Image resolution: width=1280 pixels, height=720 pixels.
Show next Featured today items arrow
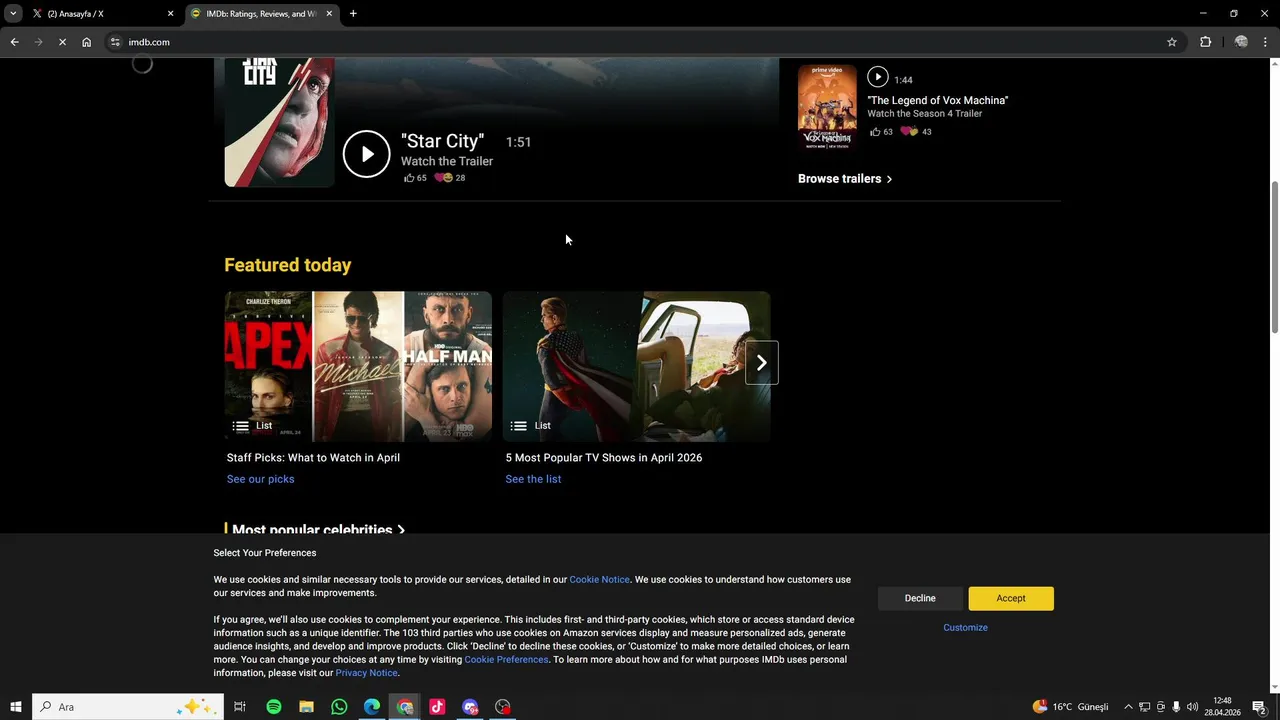[761, 363]
